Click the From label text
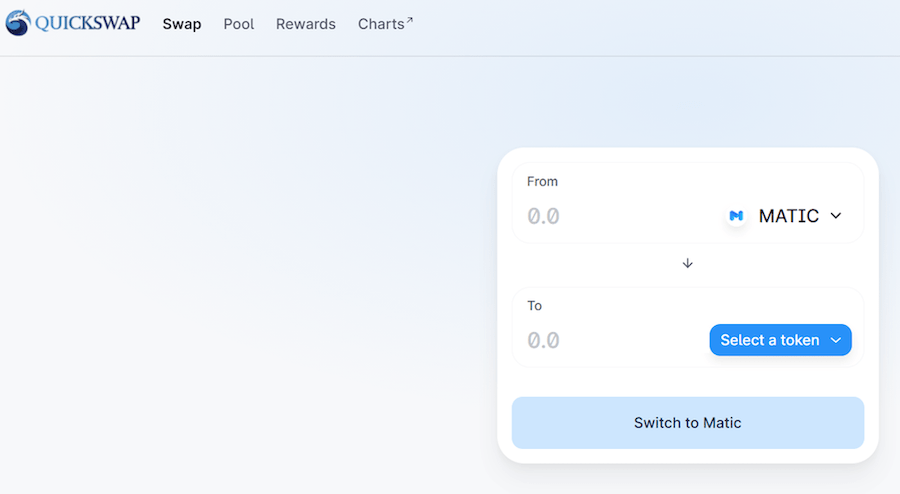 (x=542, y=181)
